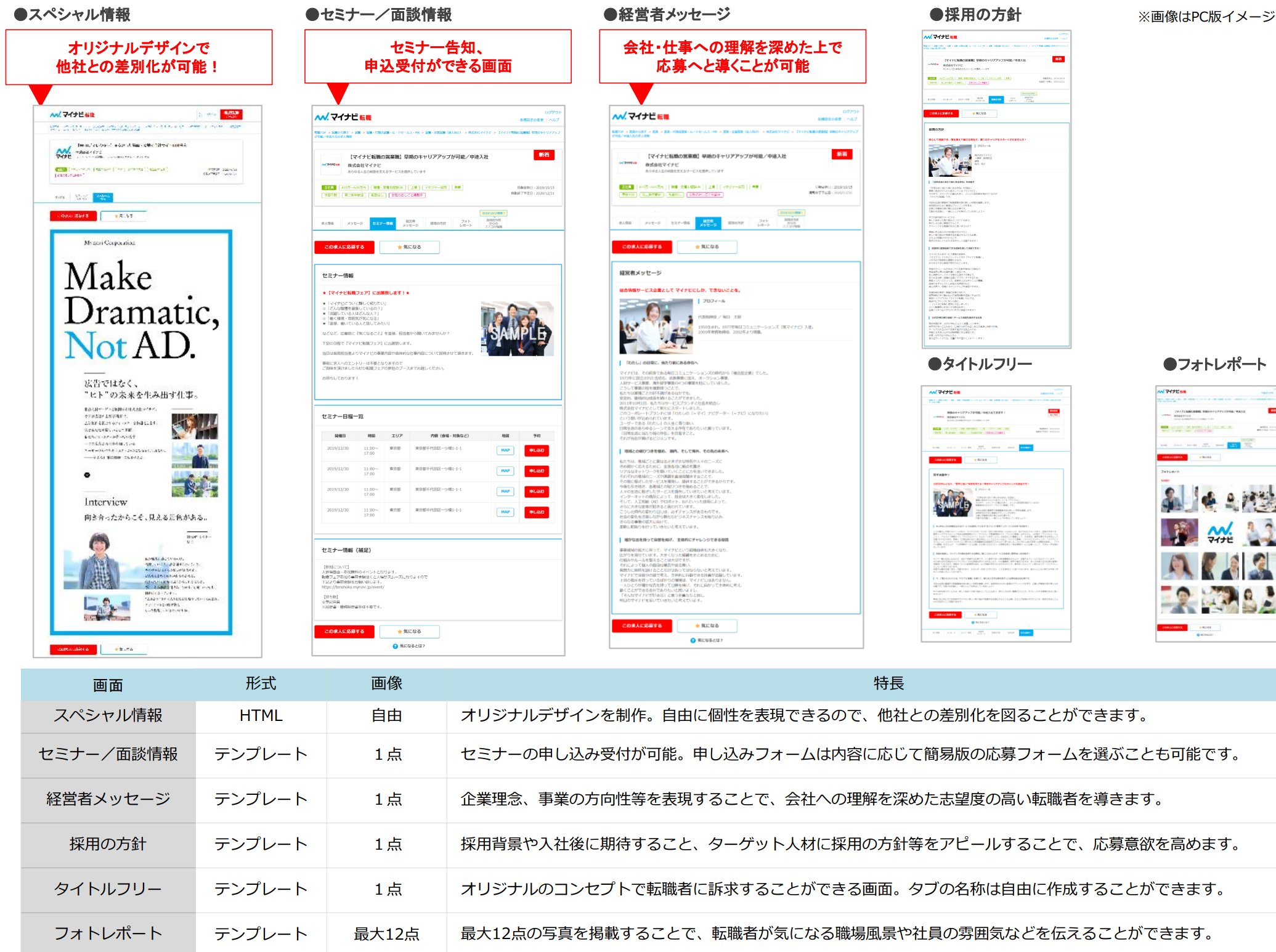Click 申し込む on the first seminar row
This screenshot has width=1276, height=952.
coord(536,450)
